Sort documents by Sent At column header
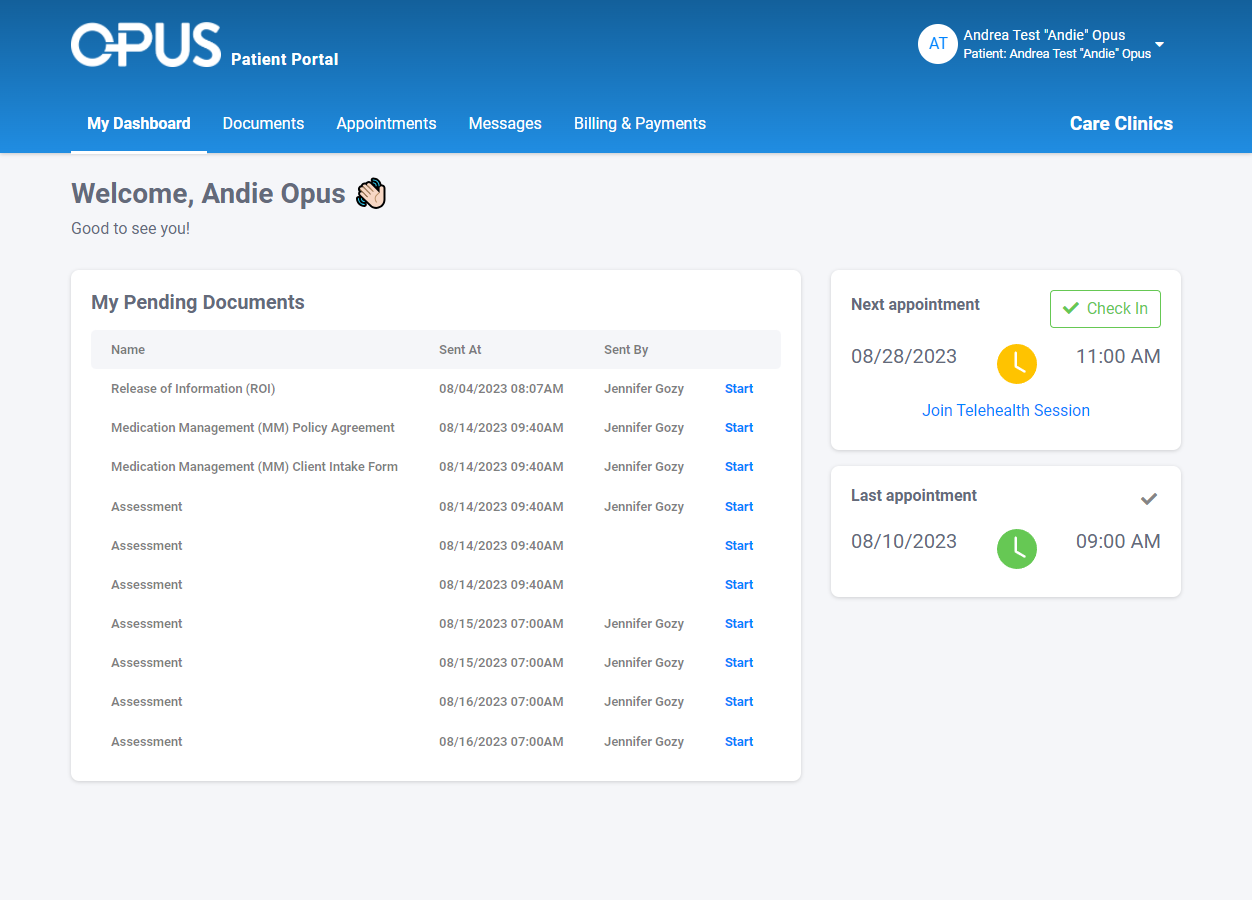The image size is (1252, 900). click(460, 350)
